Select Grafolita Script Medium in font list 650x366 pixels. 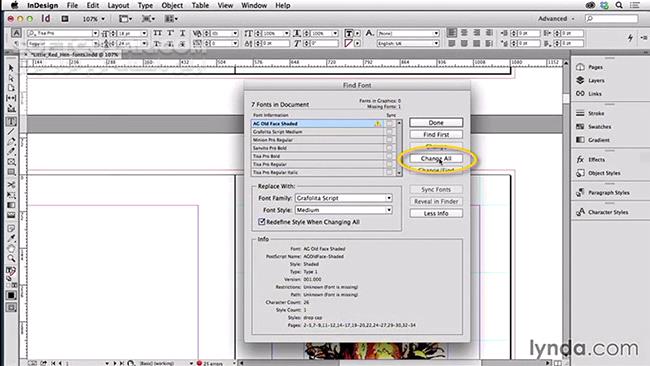pyautogui.click(x=317, y=132)
